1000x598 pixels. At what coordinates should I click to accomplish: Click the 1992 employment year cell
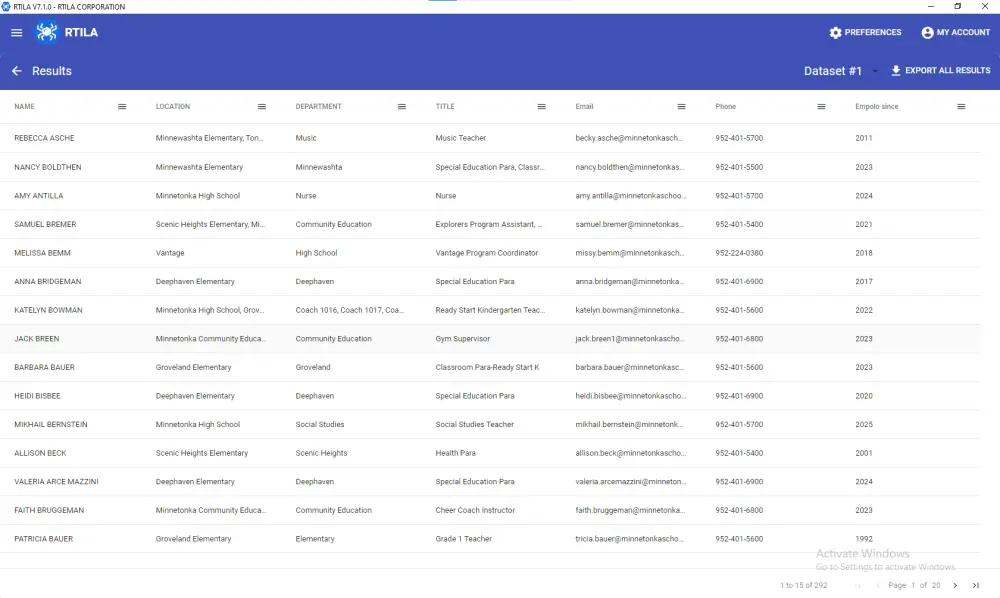pos(864,539)
